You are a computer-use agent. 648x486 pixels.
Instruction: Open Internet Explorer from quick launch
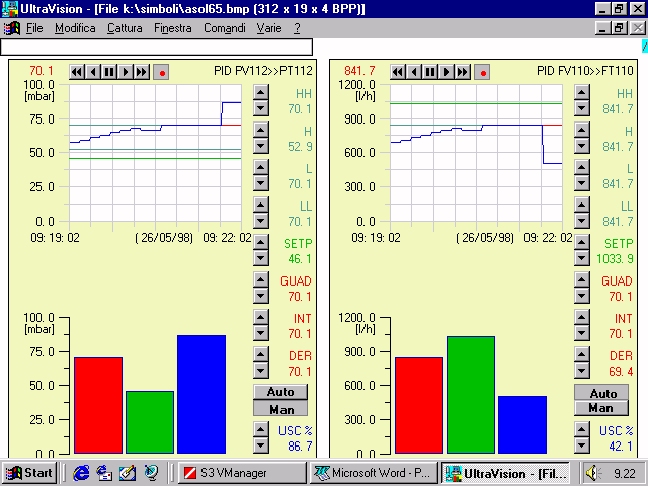(81, 473)
